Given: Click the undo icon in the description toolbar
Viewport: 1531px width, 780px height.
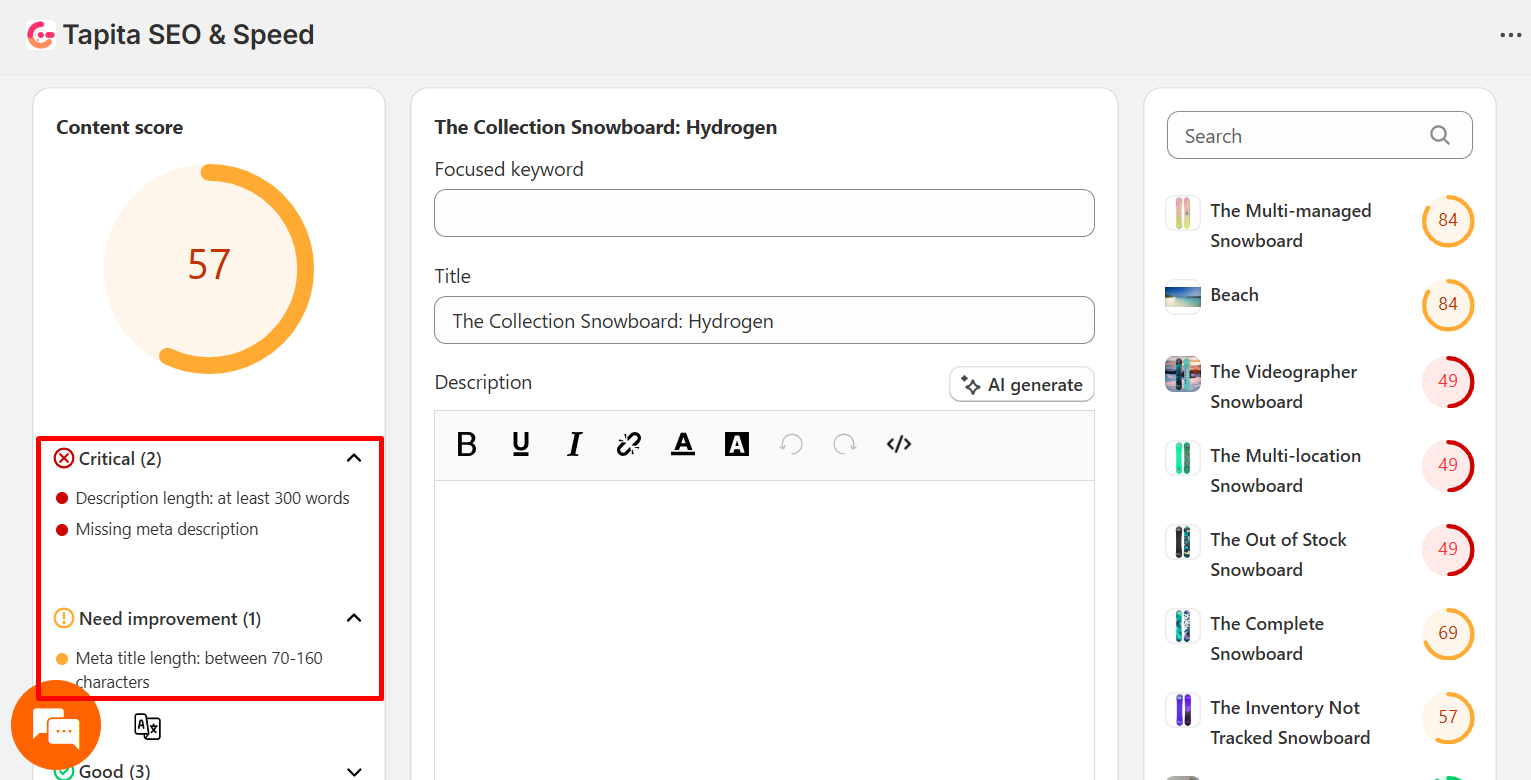Looking at the screenshot, I should coord(791,444).
